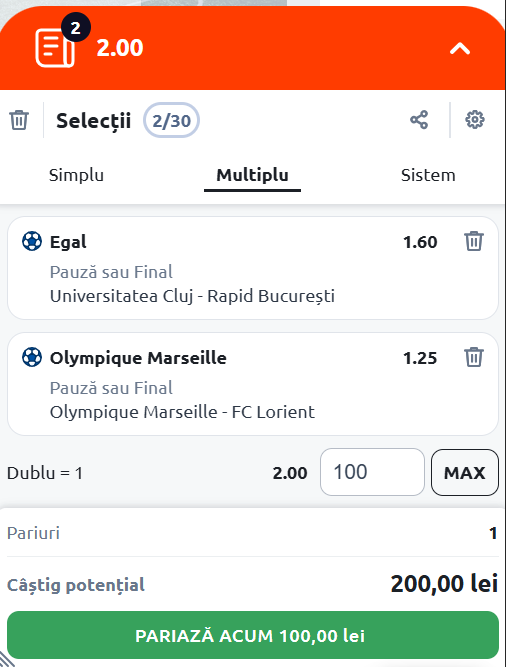Place bet with Pariază Acum button
The image size is (506, 667).
253,635
